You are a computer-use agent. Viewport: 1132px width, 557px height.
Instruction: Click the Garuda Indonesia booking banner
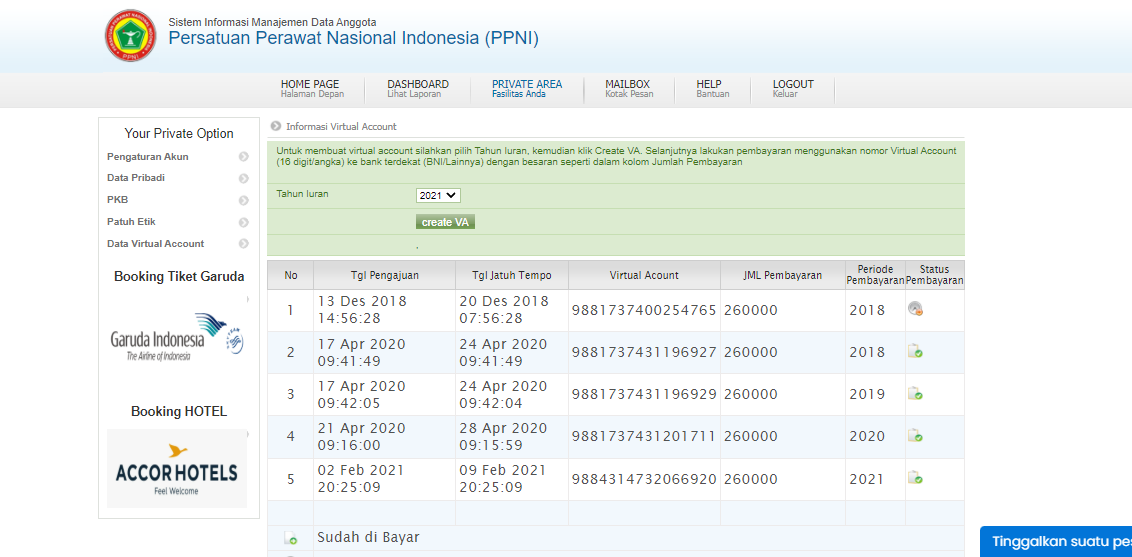pyautogui.click(x=177, y=336)
